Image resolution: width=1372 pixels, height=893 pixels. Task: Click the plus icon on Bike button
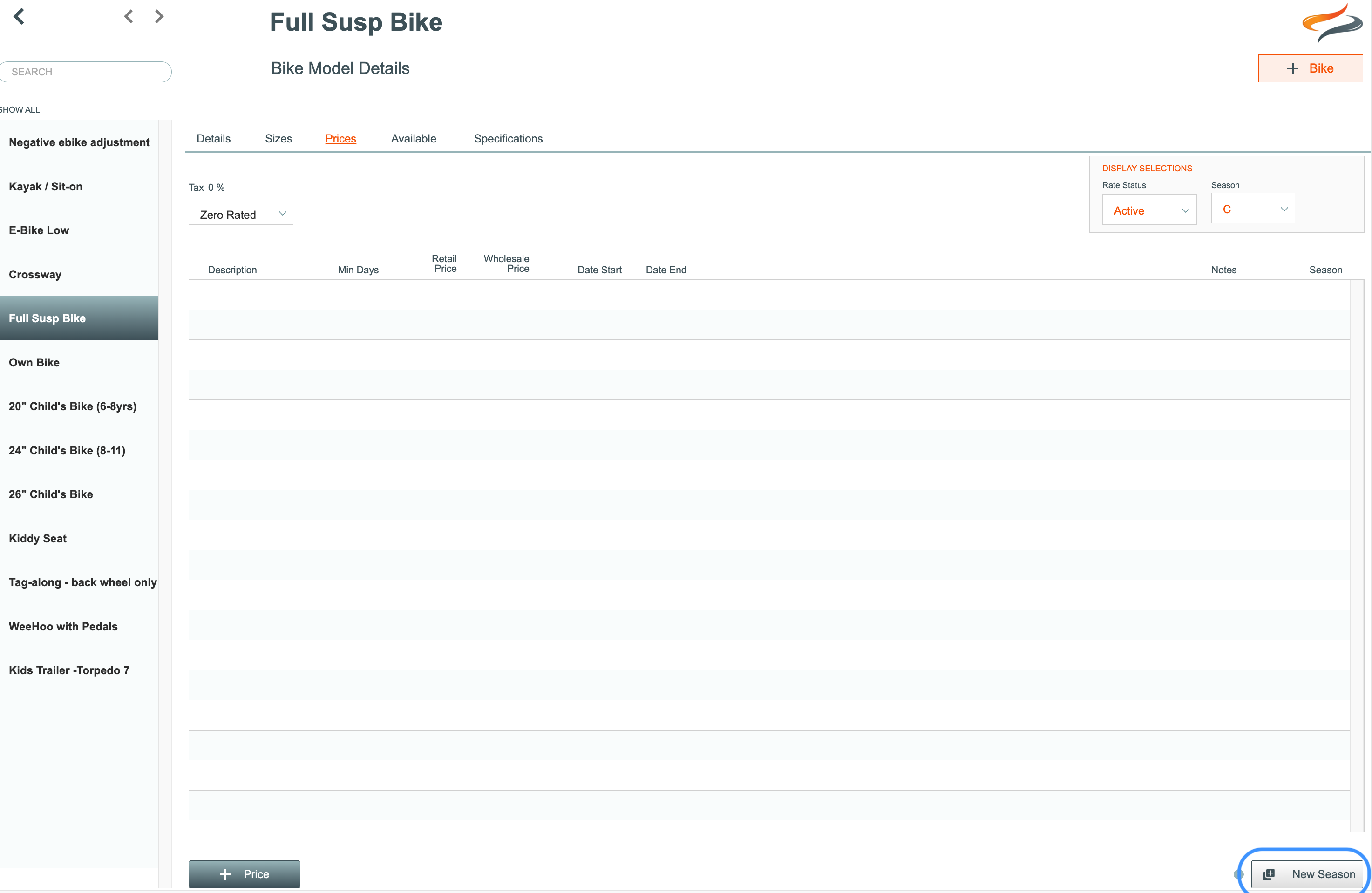pyautogui.click(x=1292, y=68)
